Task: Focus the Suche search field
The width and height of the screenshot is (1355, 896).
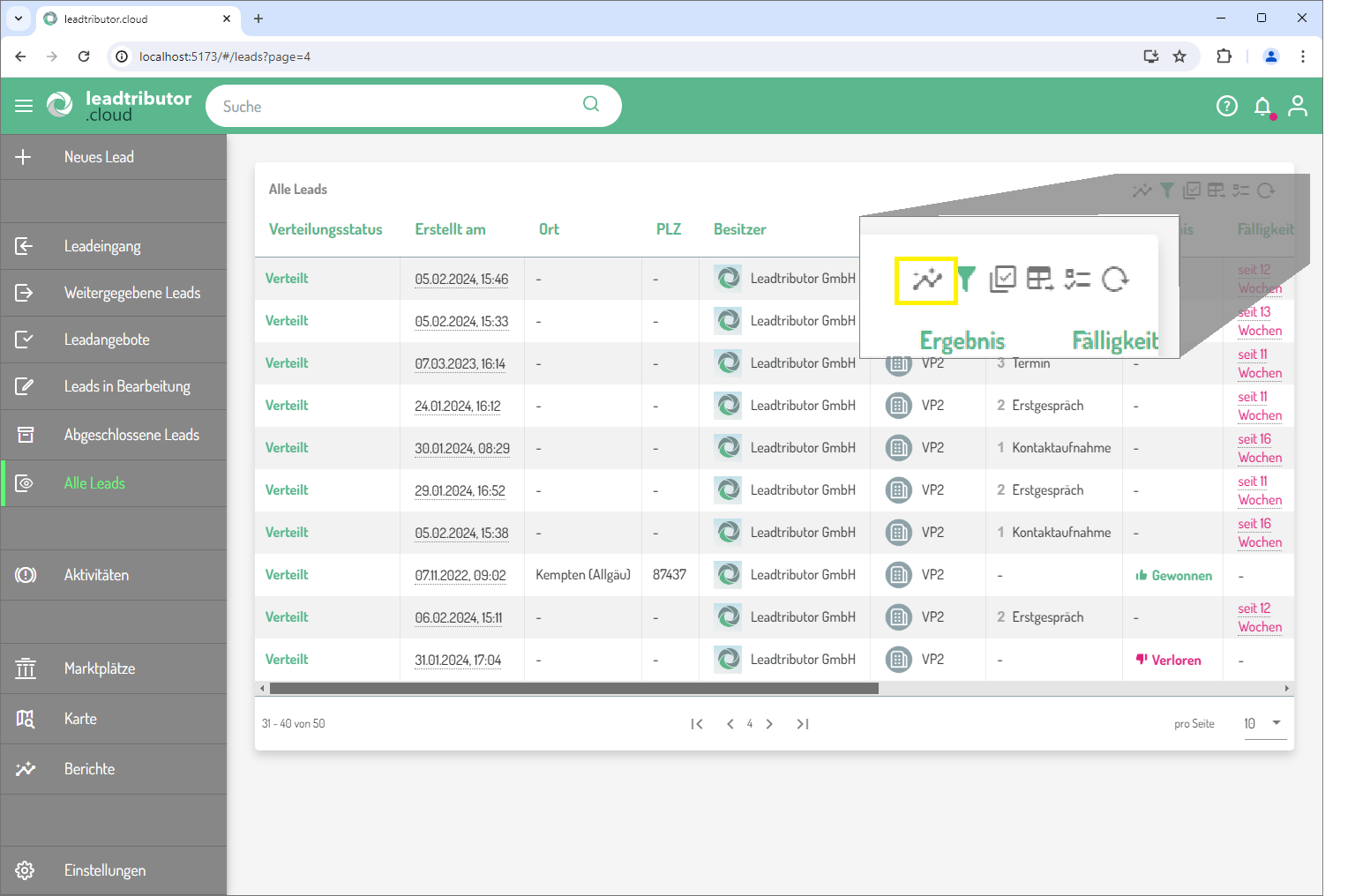Action: click(x=397, y=107)
